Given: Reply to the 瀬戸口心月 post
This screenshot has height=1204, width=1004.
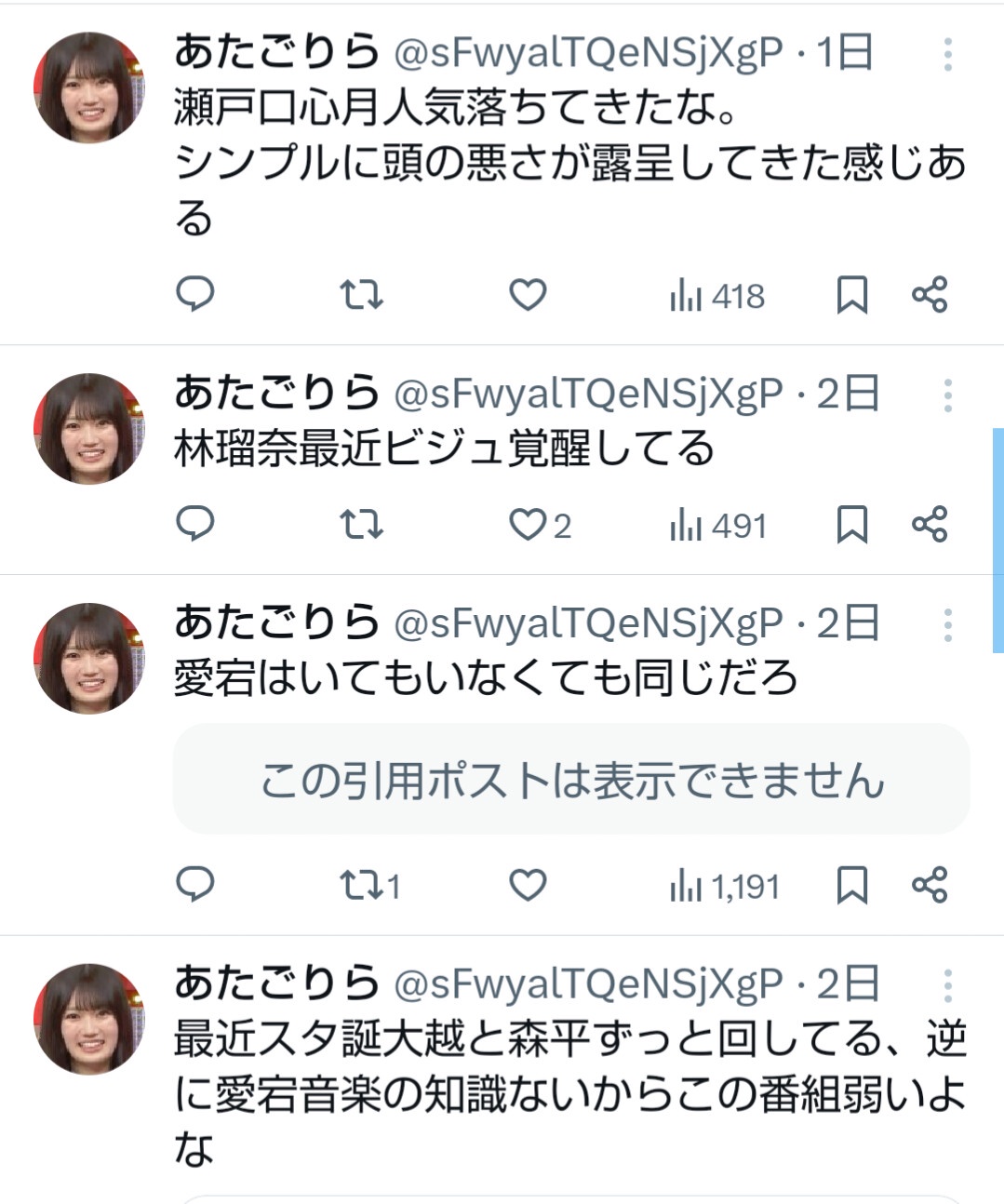Looking at the screenshot, I should click(195, 295).
